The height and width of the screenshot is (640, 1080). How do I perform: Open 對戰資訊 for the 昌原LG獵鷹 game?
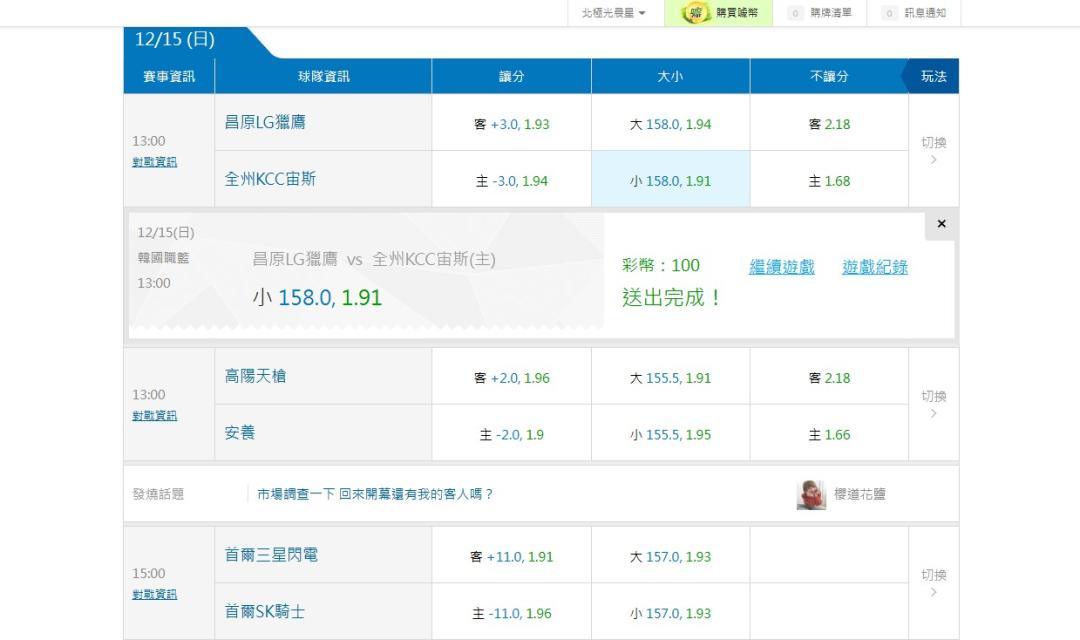(154, 162)
